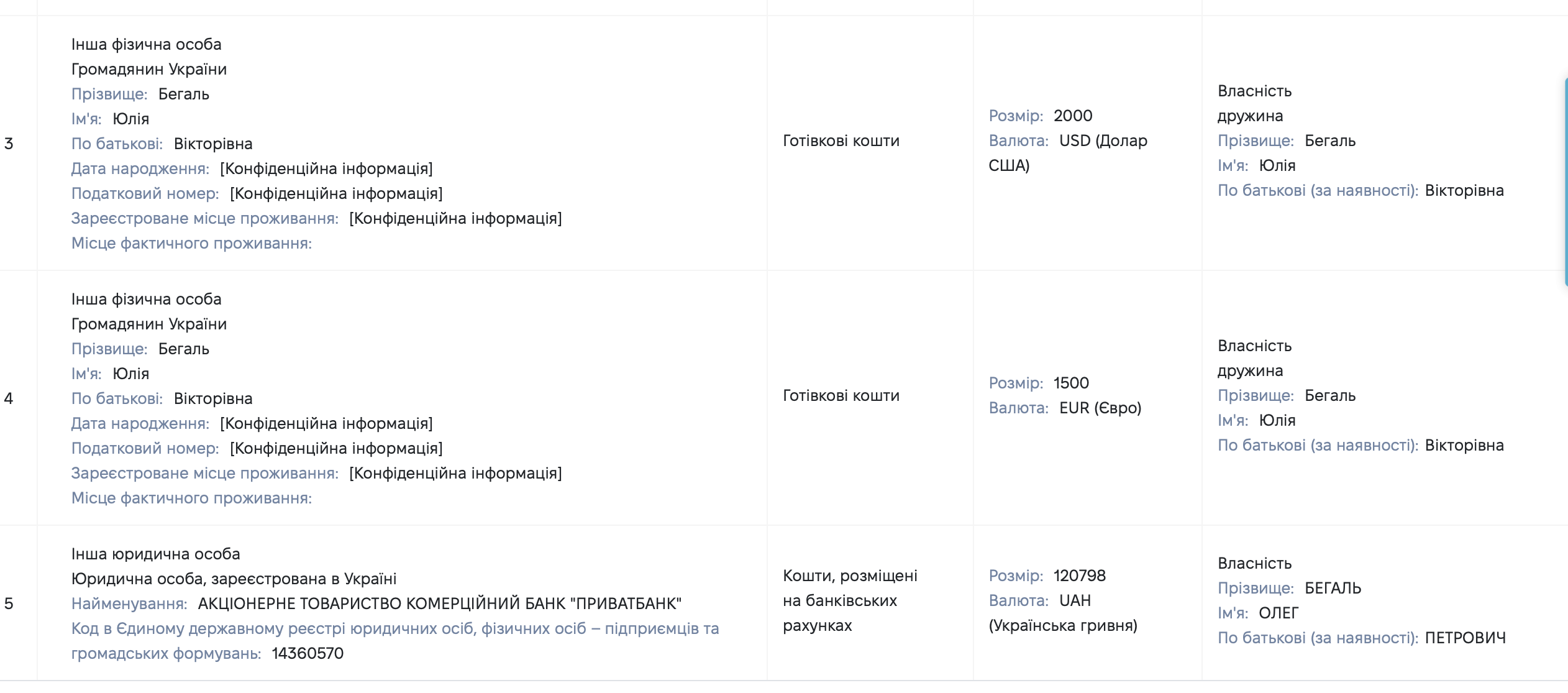Click 'Готівкові кошти' asset type in row 3
The height and width of the screenshot is (693, 1568).
point(841,140)
